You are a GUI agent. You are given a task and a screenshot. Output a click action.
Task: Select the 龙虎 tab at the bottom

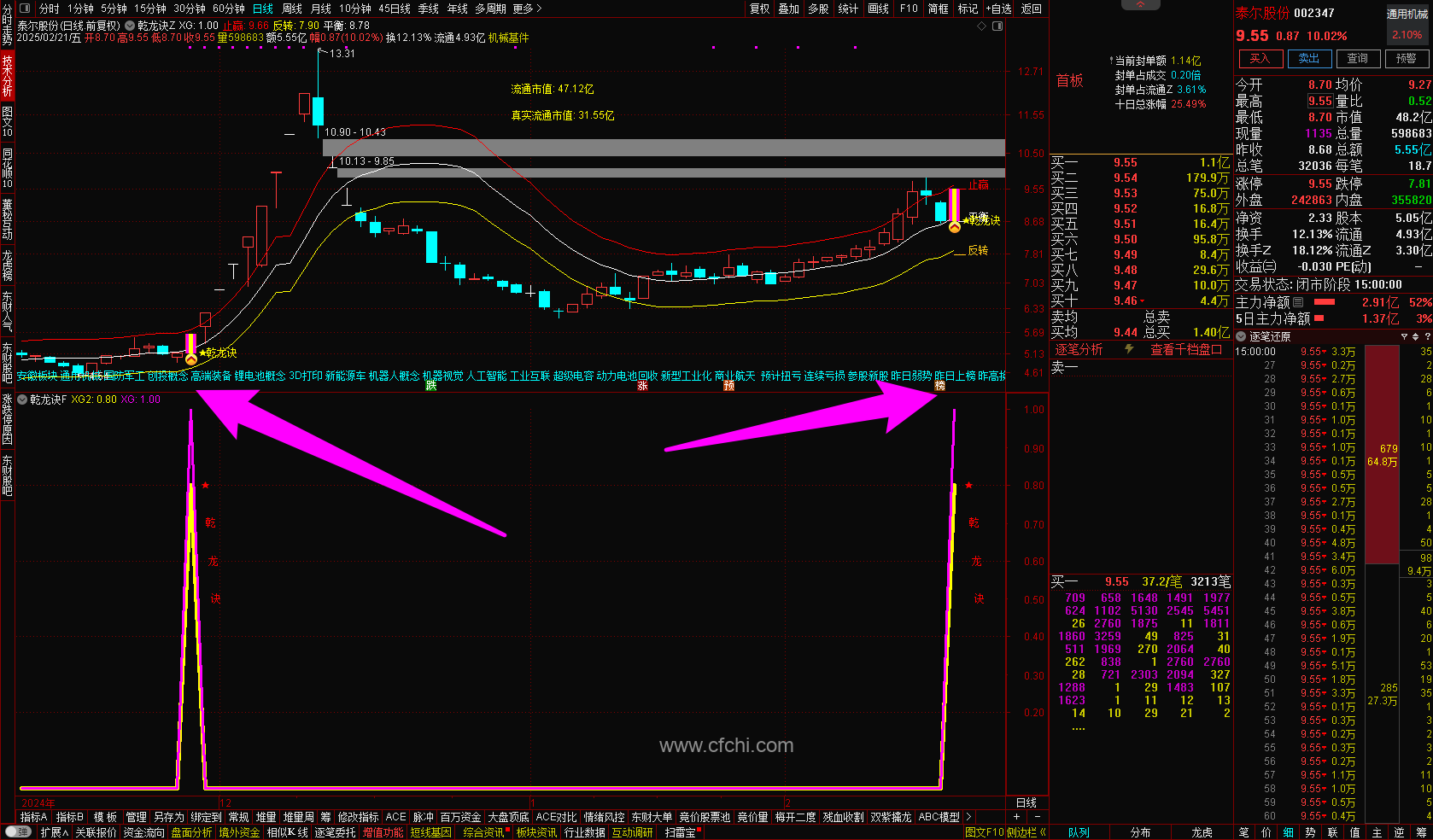pos(1202,832)
